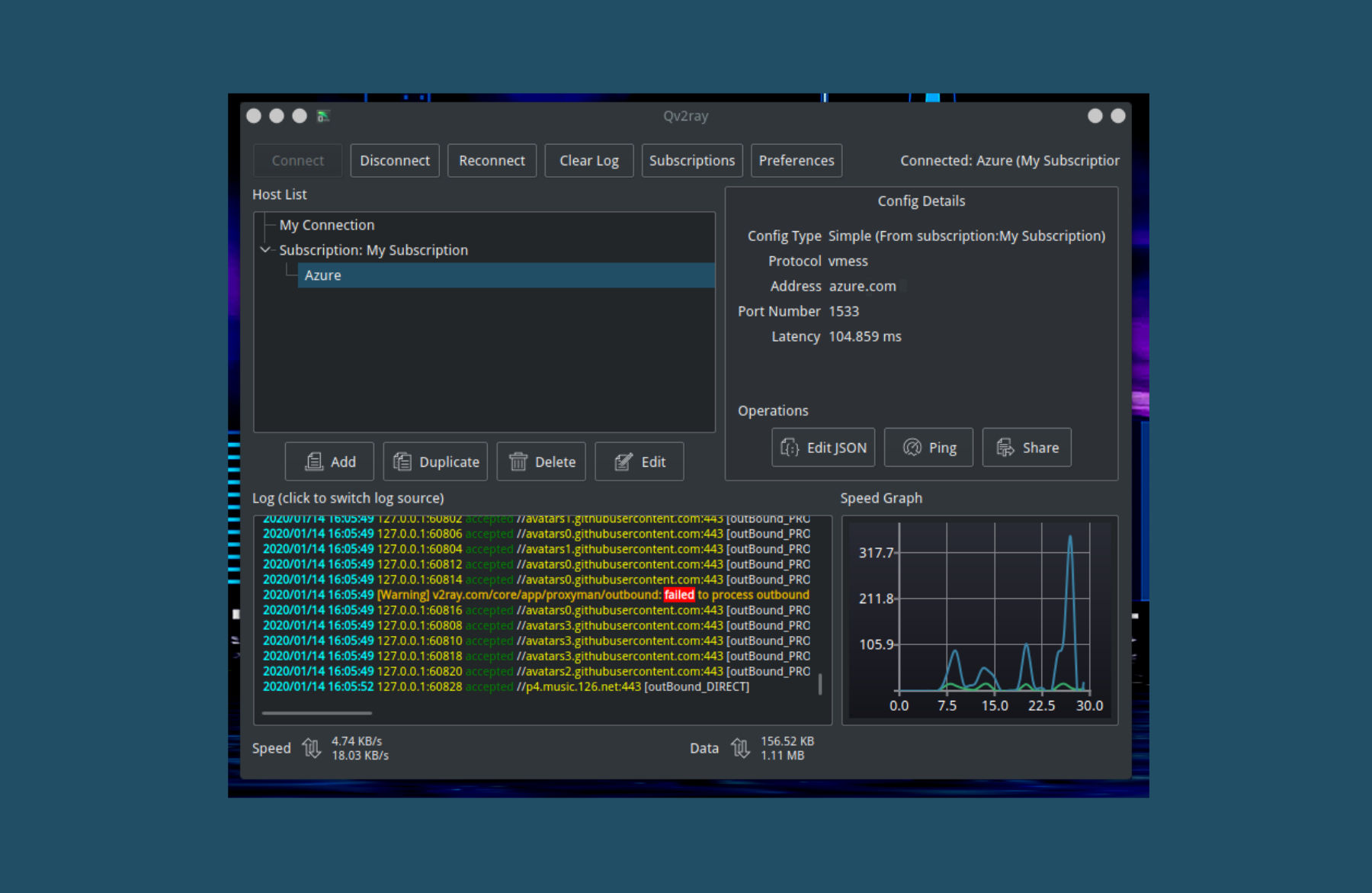Image resolution: width=1372 pixels, height=893 pixels.
Task: Click the 1.11 MB data value
Action: [x=782, y=756]
